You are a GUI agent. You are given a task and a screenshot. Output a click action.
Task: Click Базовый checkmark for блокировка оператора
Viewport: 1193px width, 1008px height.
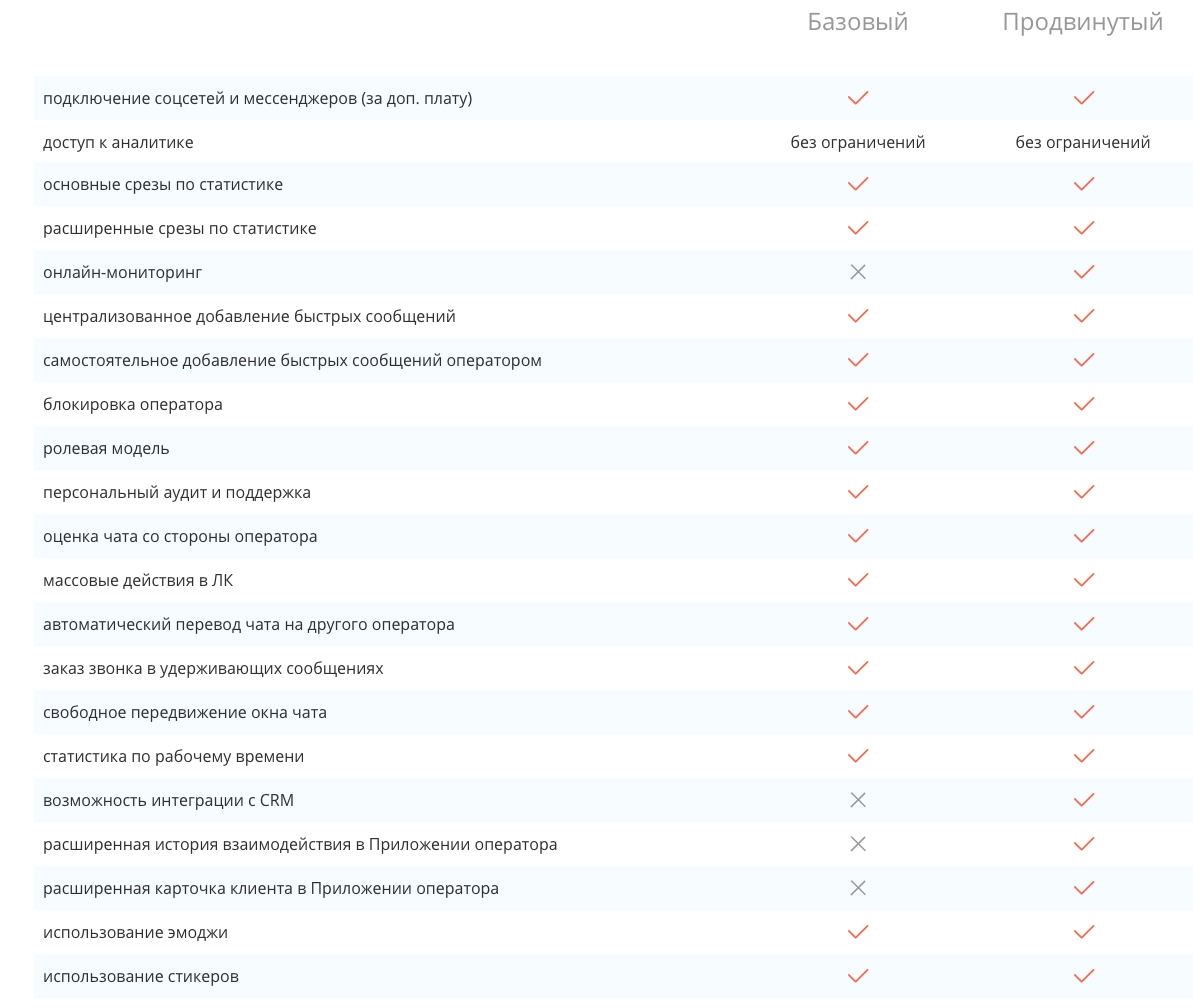(857, 404)
